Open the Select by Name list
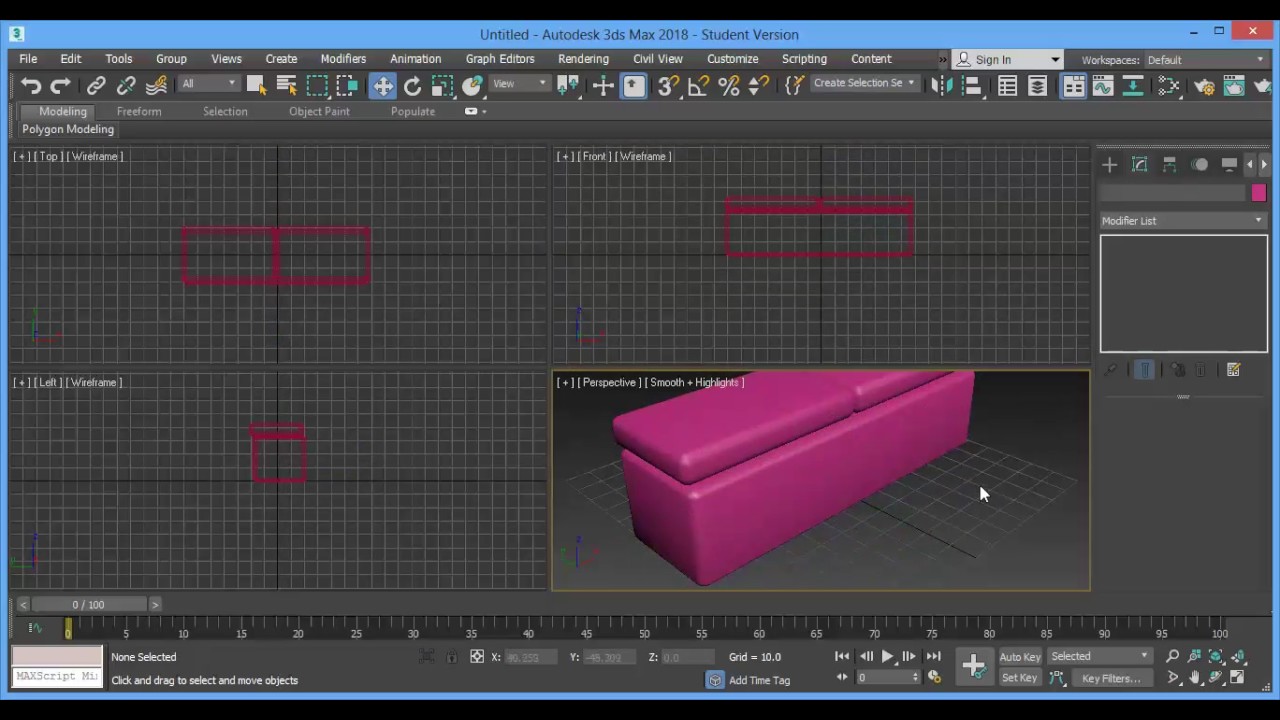The height and width of the screenshot is (720, 1280). [x=287, y=86]
